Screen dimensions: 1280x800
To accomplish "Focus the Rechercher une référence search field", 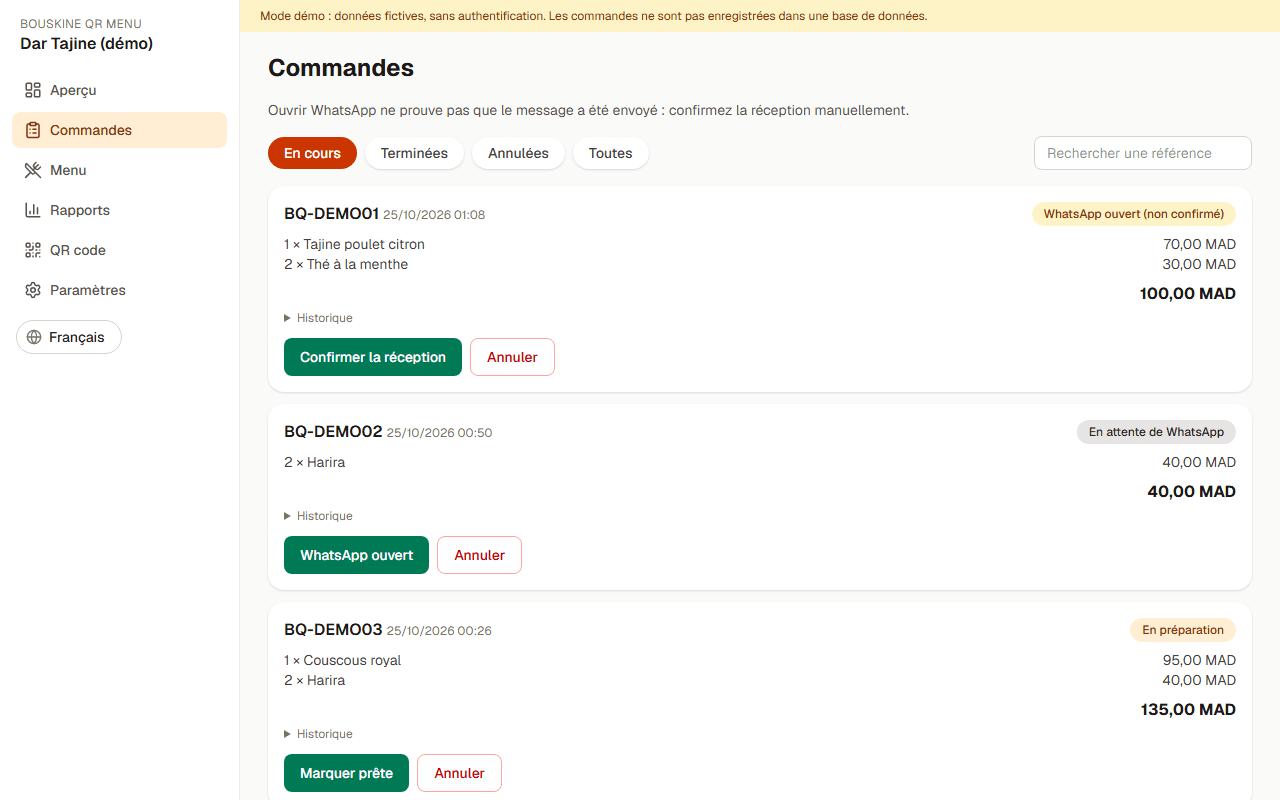I will [x=1143, y=153].
